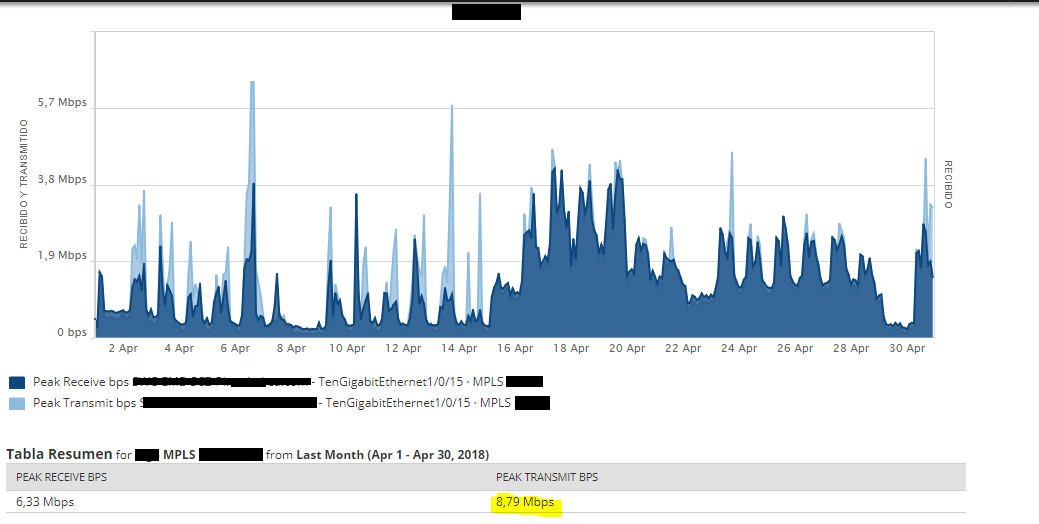Image resolution: width=1039 pixels, height=524 pixels.
Task: Click the 0 bps y-axis label
Action: point(72,333)
